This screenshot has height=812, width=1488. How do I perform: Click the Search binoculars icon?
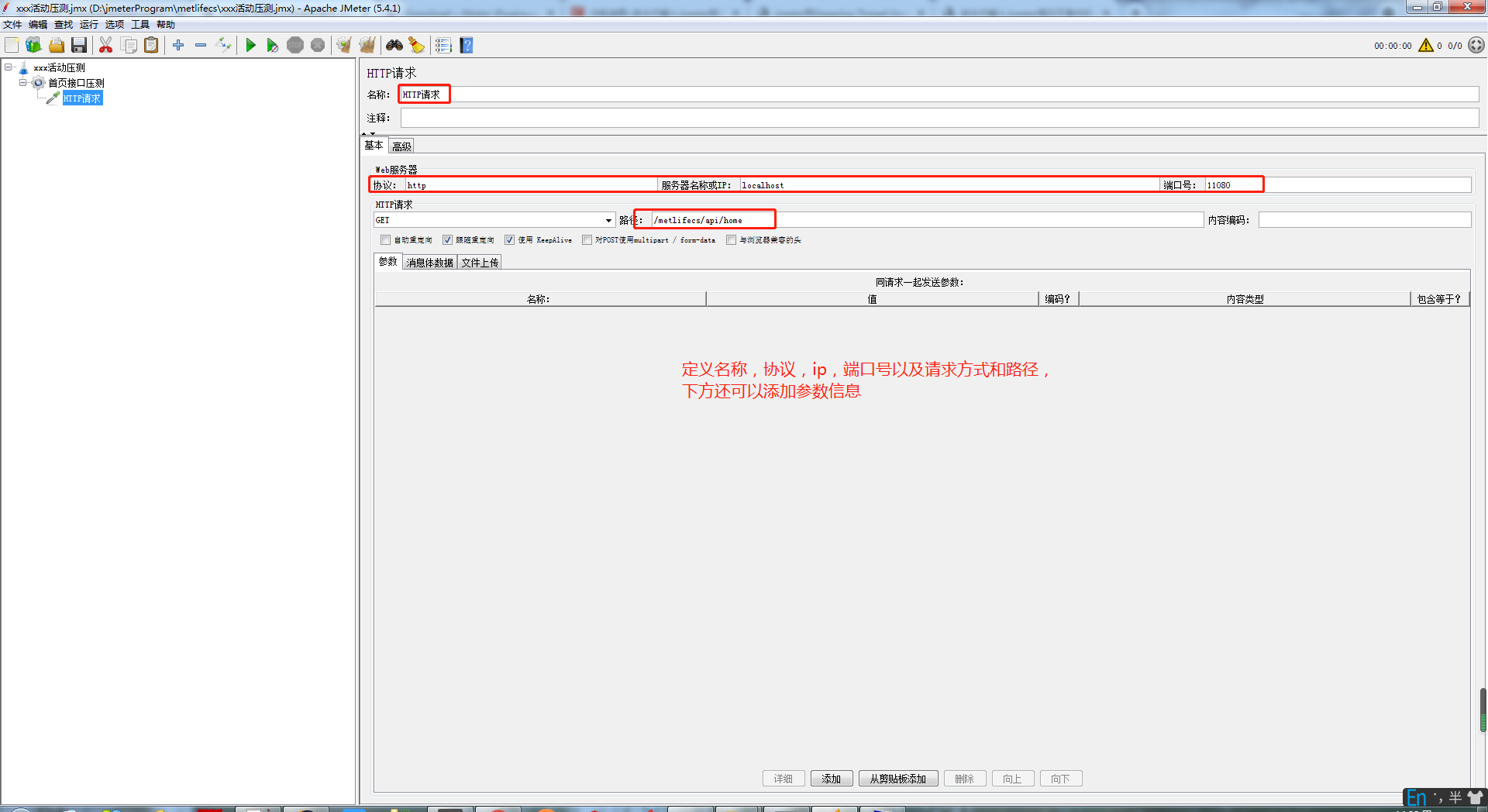(x=394, y=46)
